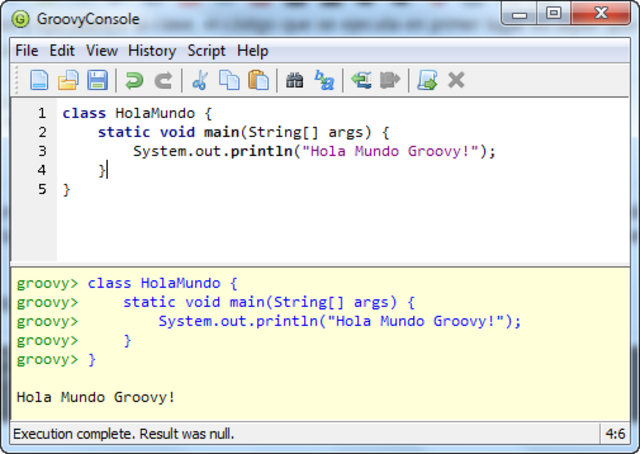Open the Help menu
Viewport: 640px width, 454px height.
[x=253, y=51]
